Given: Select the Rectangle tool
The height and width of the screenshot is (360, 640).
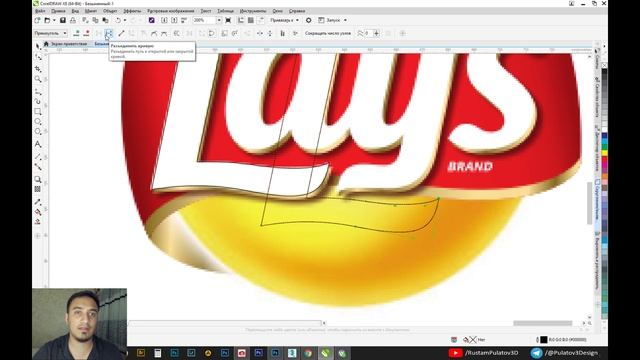Looking at the screenshot, I should click(38, 111).
